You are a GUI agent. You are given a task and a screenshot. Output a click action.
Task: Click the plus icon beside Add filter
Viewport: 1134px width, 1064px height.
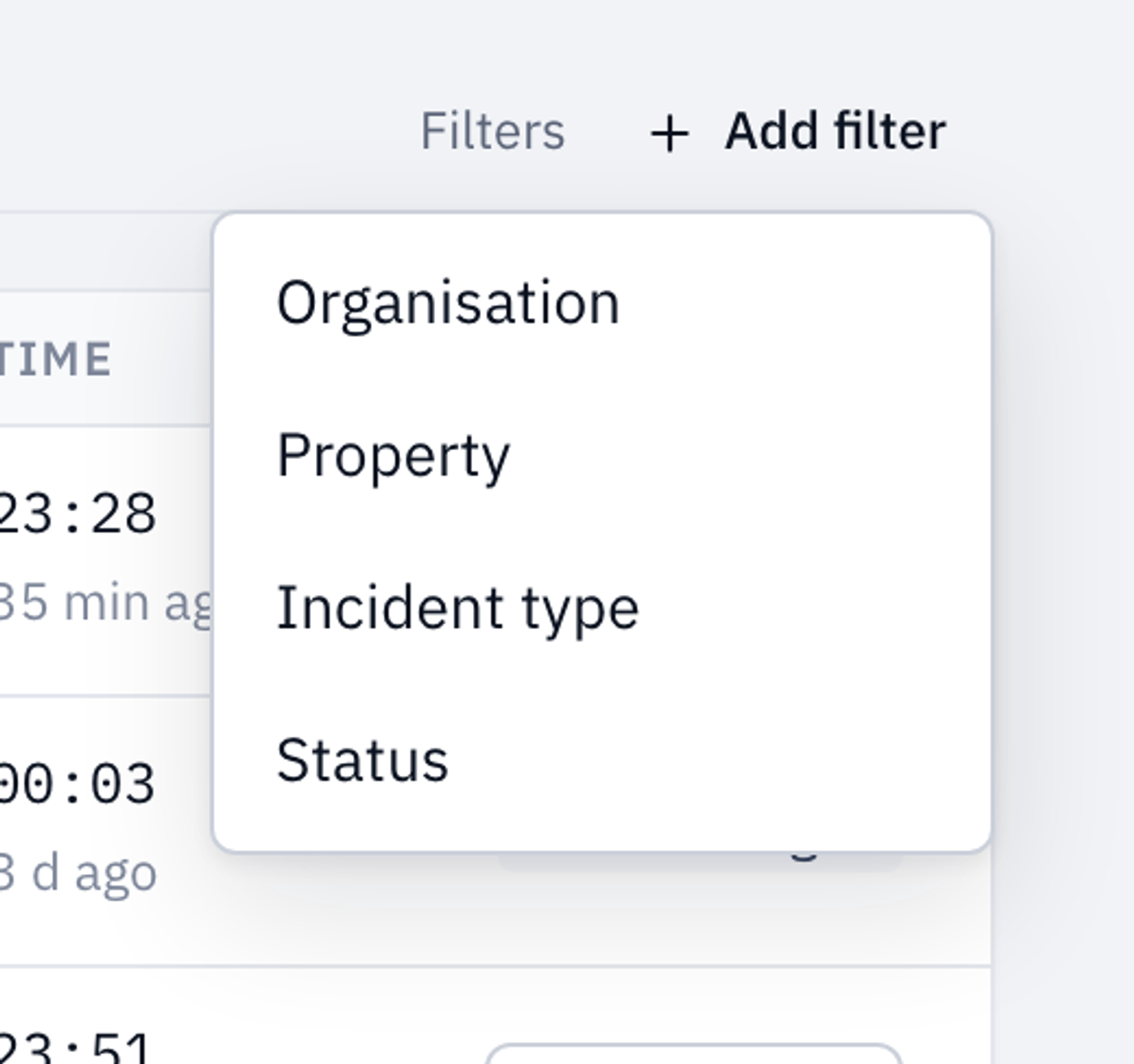click(670, 134)
